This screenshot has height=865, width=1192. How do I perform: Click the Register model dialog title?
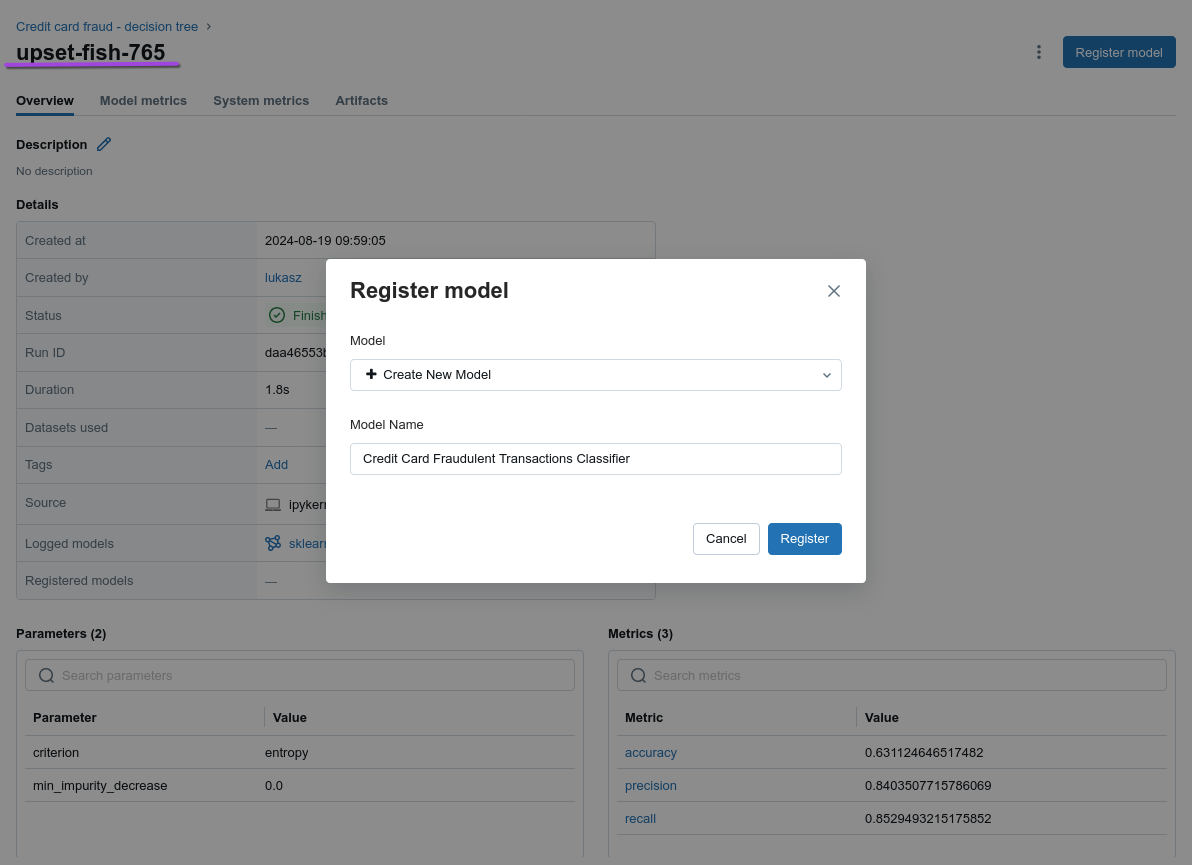429,290
